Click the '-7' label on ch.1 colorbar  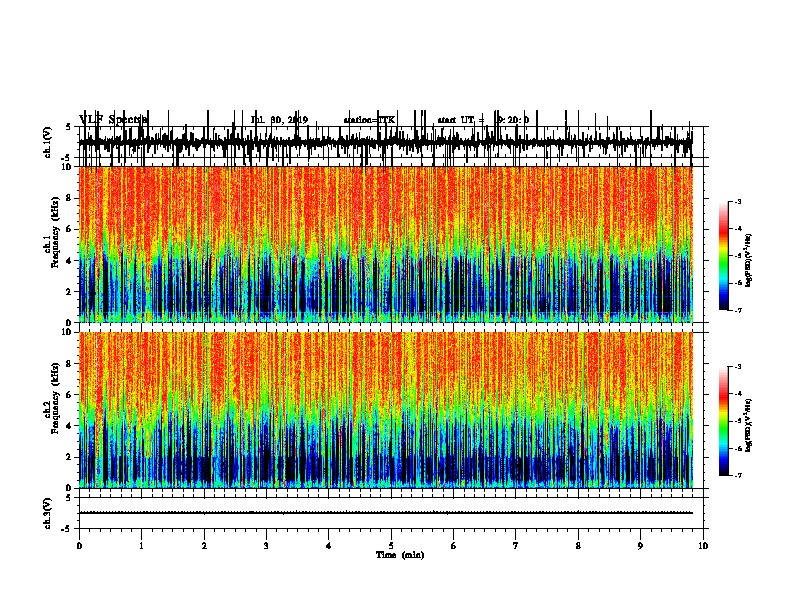point(738,310)
